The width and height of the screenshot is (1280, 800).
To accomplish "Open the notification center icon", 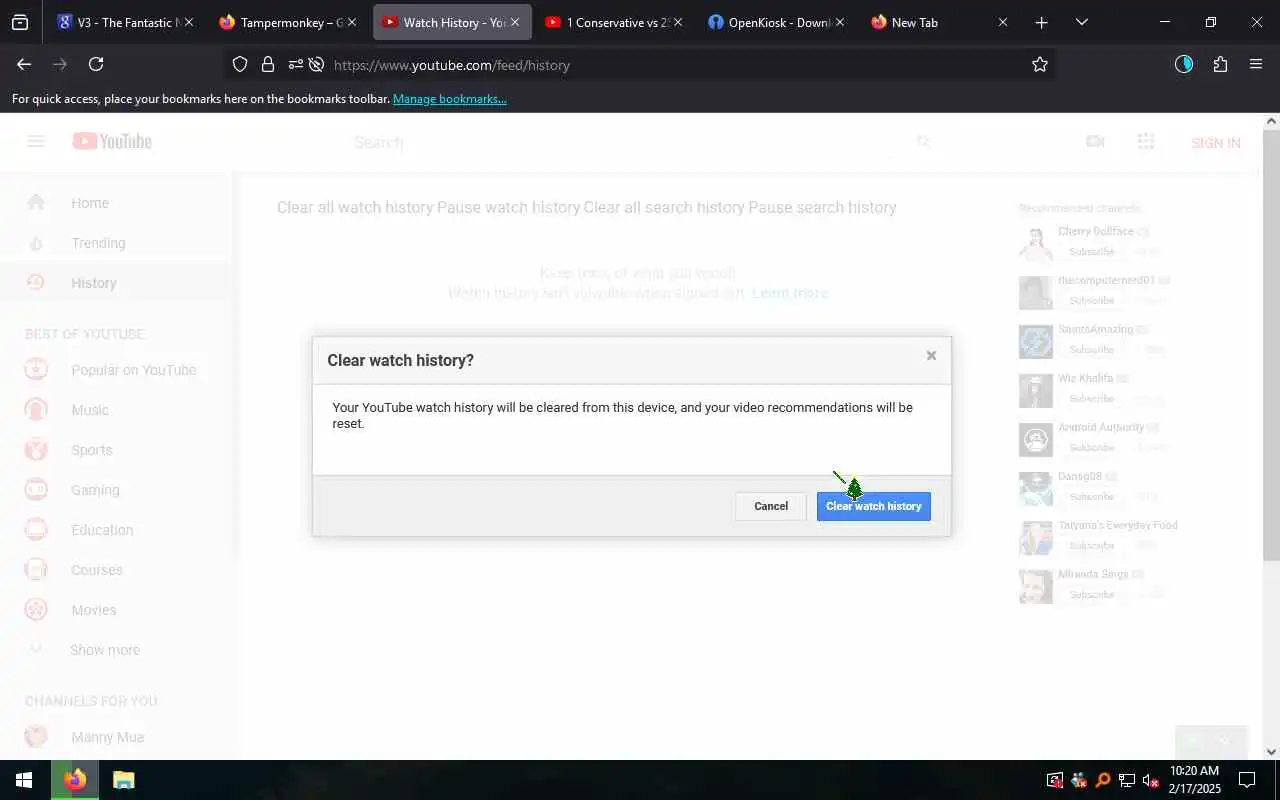I will click(1247, 780).
